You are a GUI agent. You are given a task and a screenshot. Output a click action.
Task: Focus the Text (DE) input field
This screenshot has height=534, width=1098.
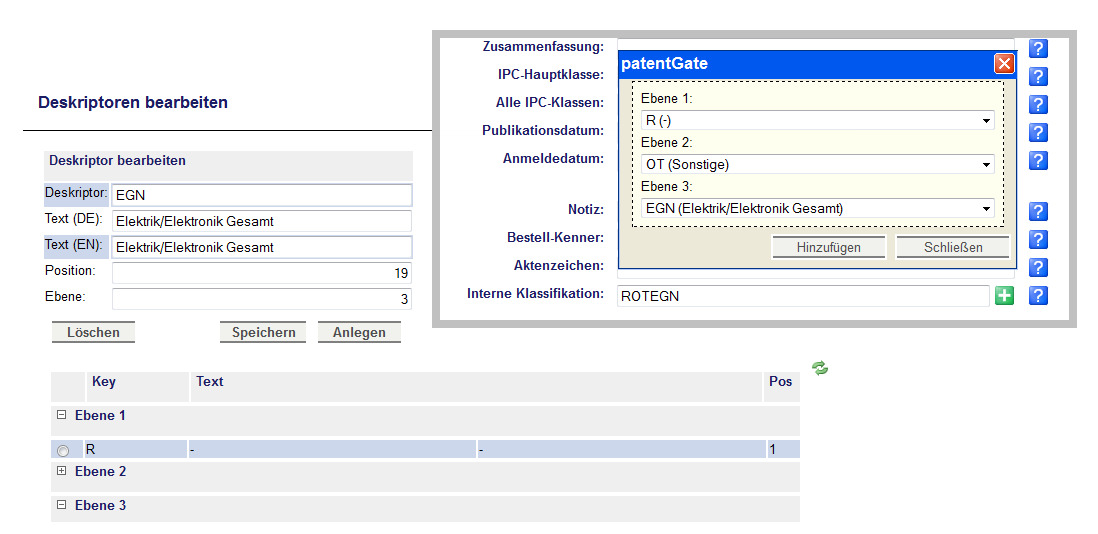click(262, 221)
